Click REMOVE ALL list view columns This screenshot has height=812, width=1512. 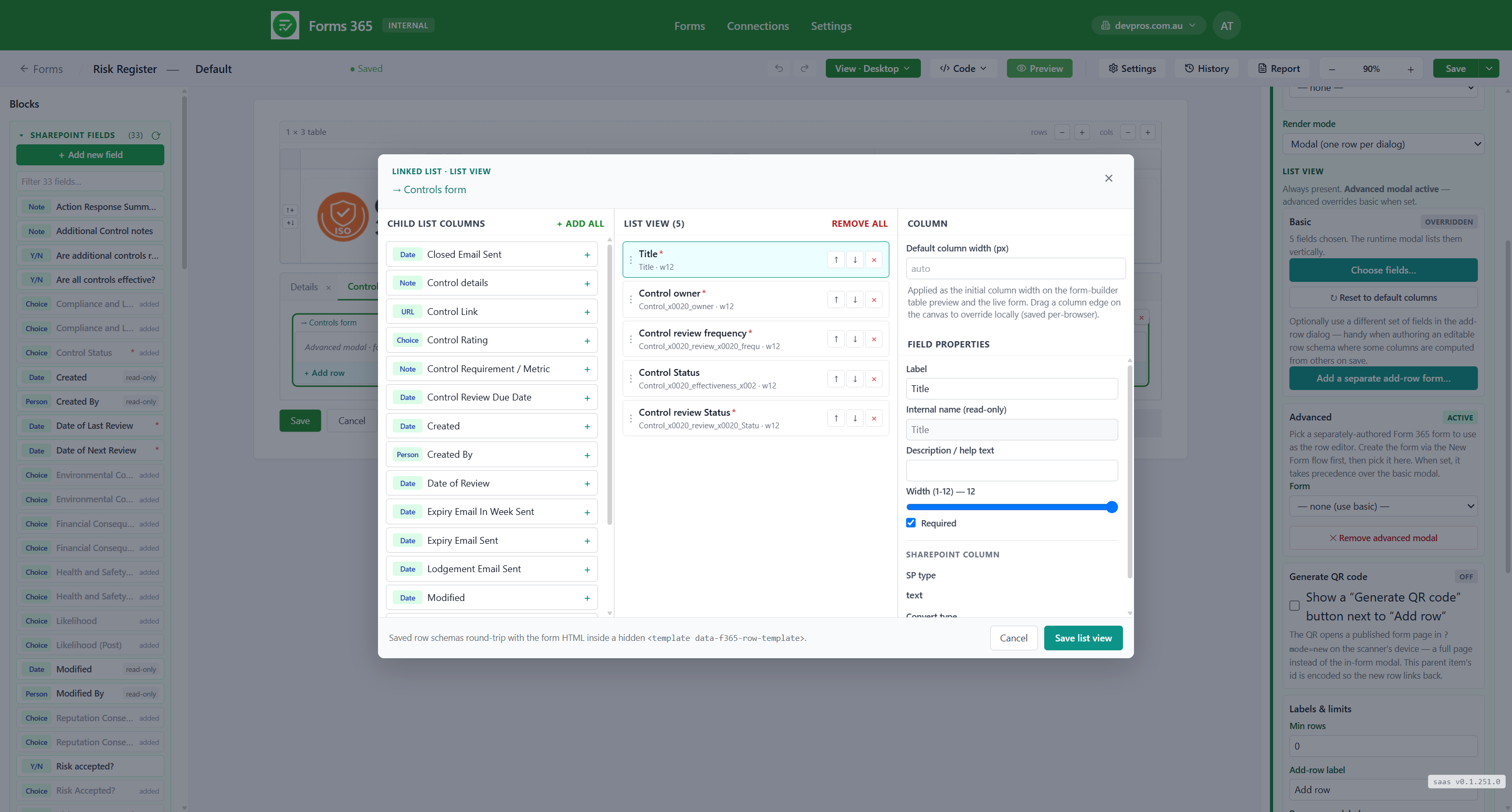click(859, 224)
